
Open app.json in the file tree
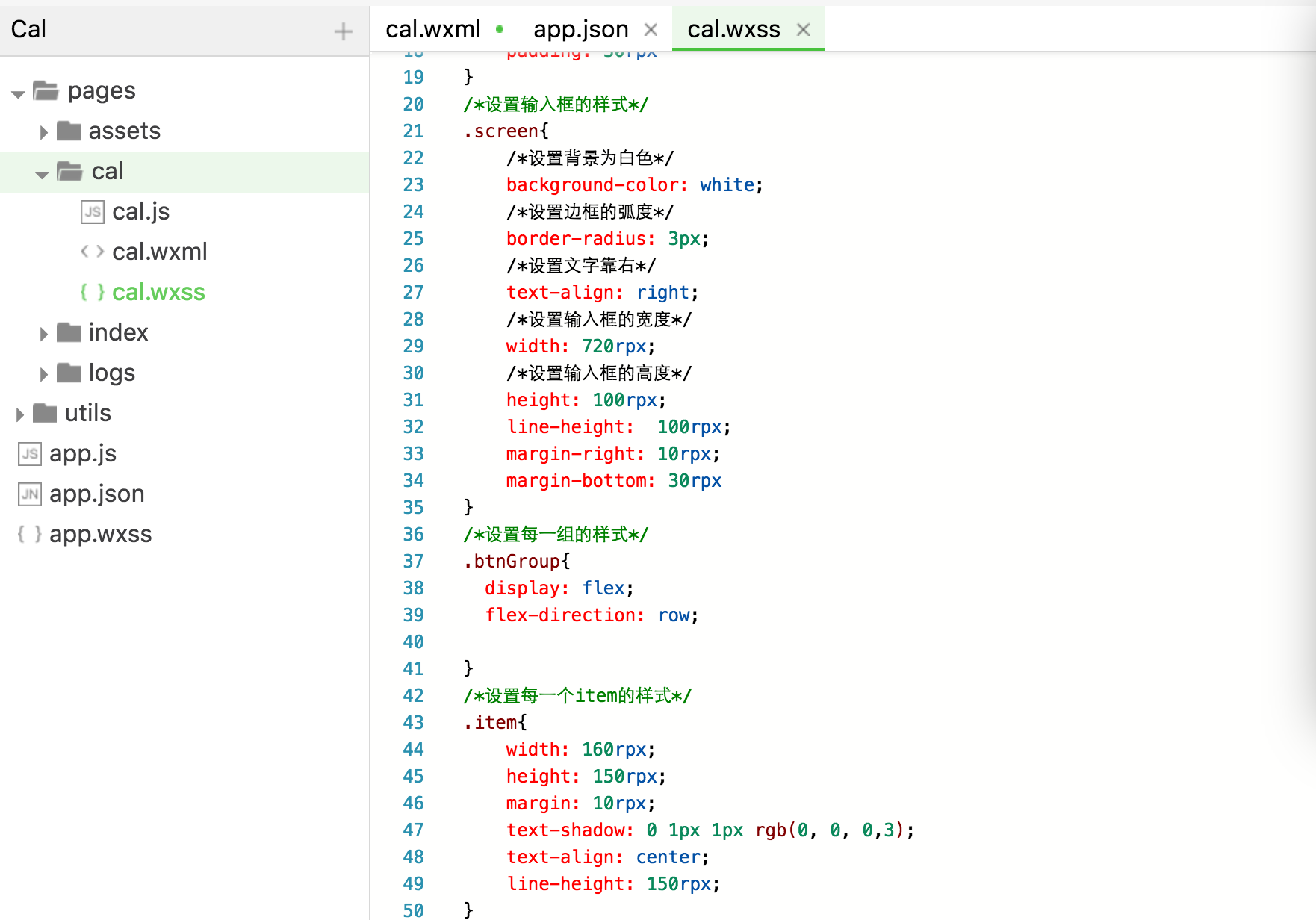point(97,494)
